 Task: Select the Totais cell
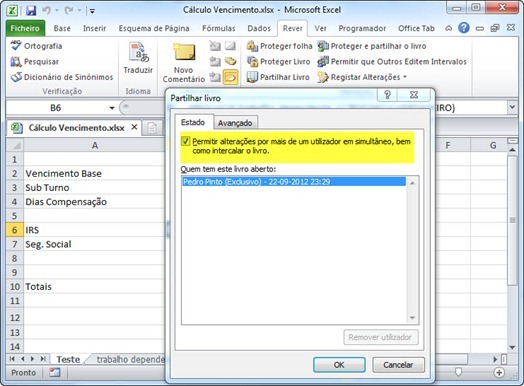(94, 286)
